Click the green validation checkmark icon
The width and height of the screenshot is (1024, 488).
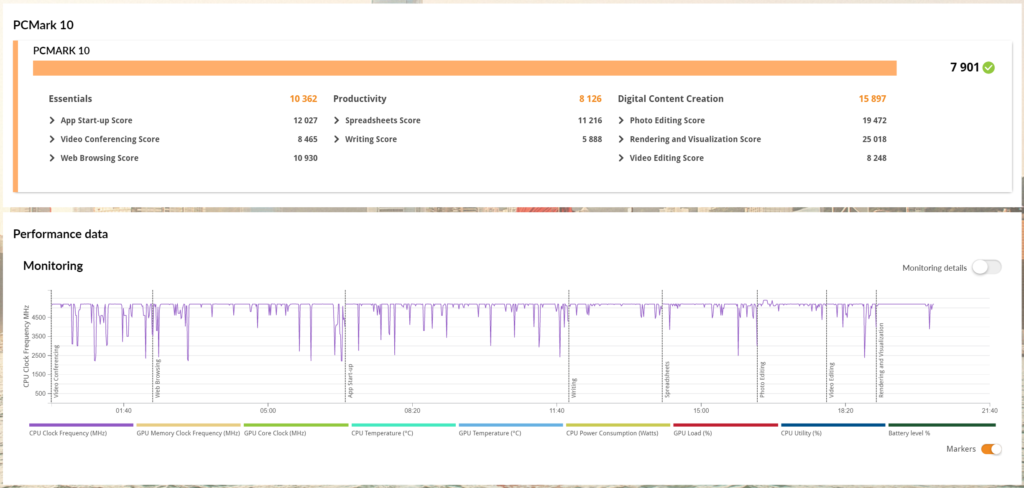point(989,68)
